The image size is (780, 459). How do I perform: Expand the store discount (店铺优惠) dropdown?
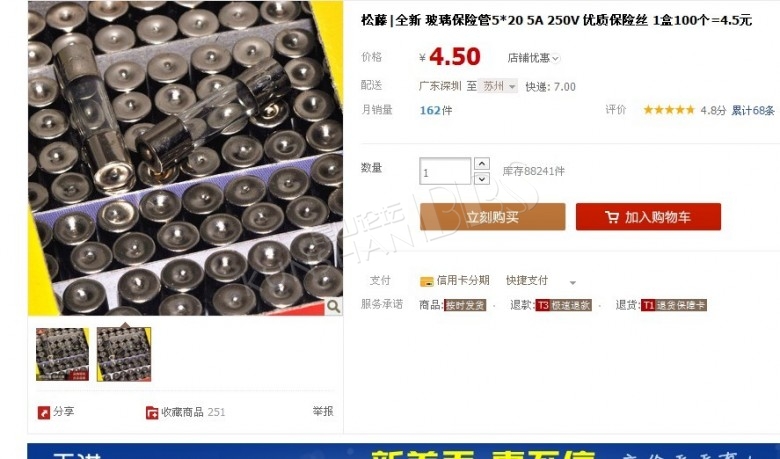tap(533, 58)
